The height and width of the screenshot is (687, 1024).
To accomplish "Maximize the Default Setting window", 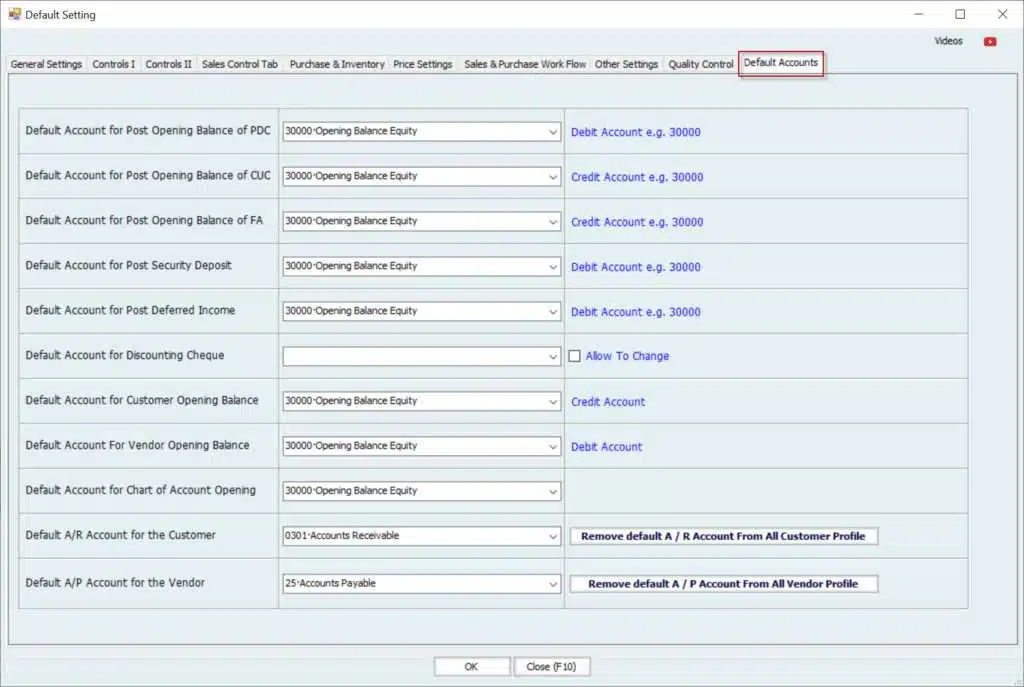I will 960,14.
